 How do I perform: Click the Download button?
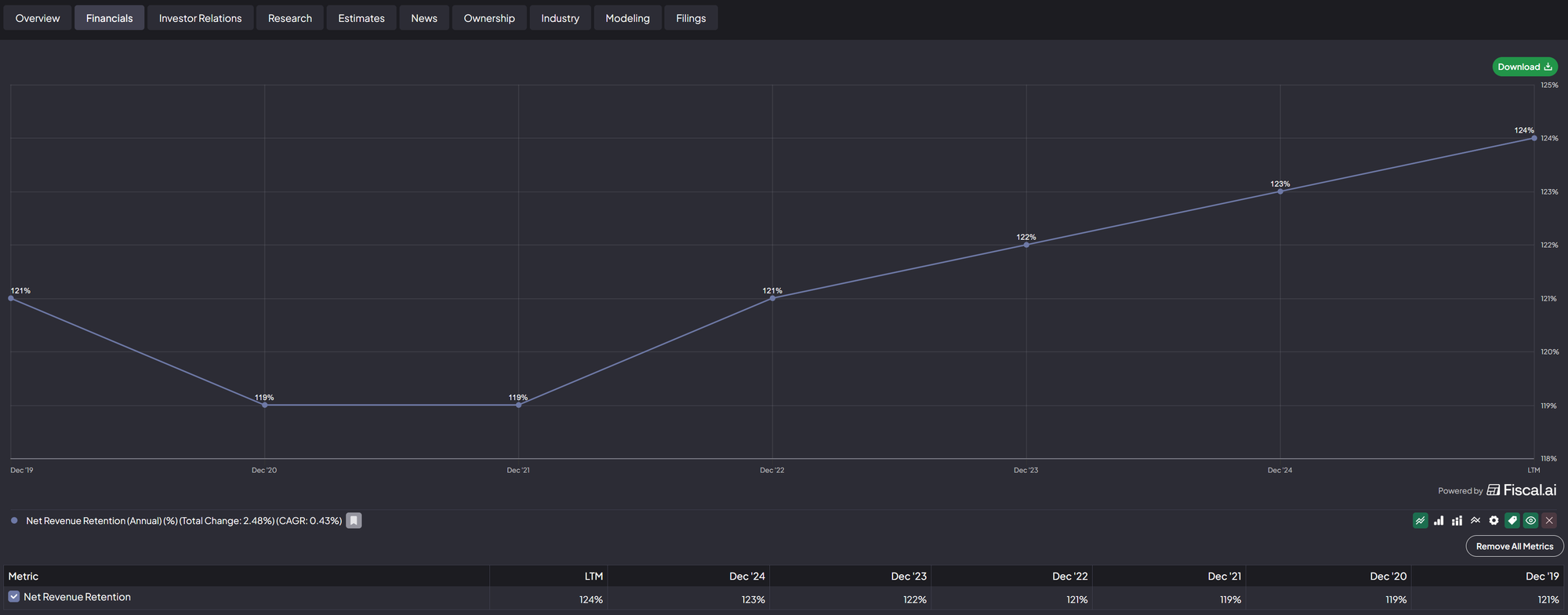(x=1524, y=67)
